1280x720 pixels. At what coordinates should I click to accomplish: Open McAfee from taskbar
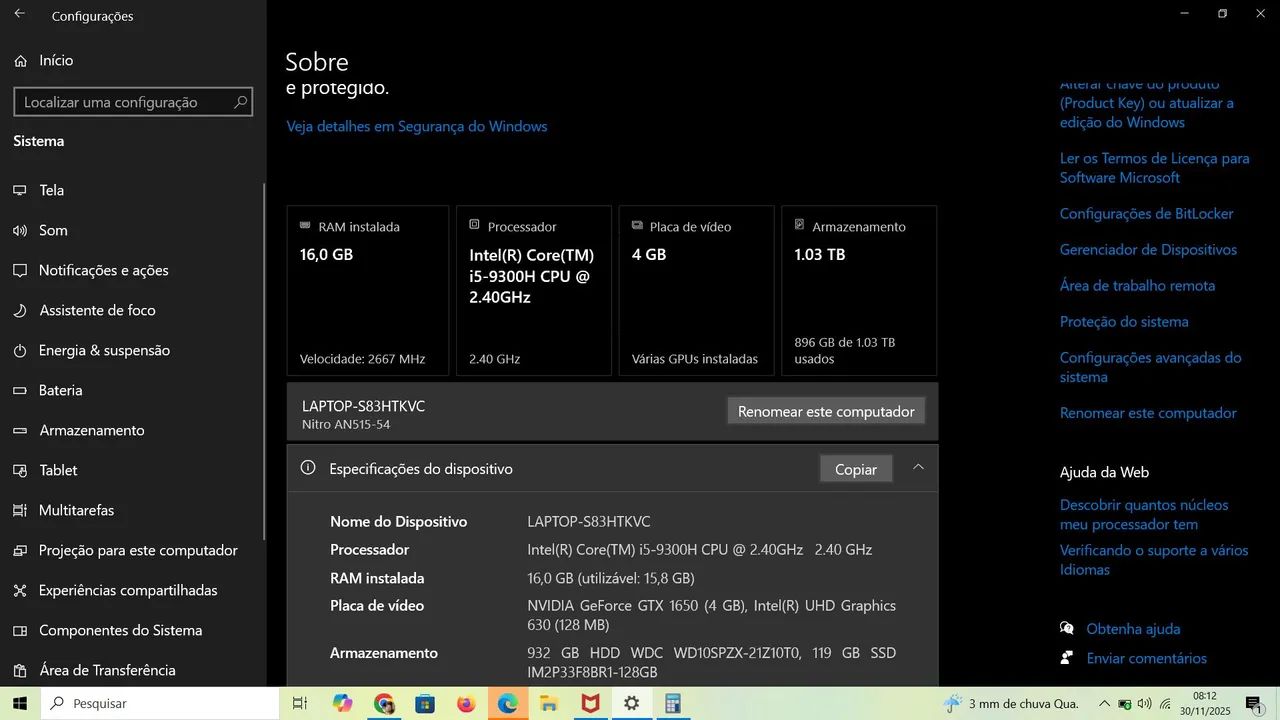point(590,704)
